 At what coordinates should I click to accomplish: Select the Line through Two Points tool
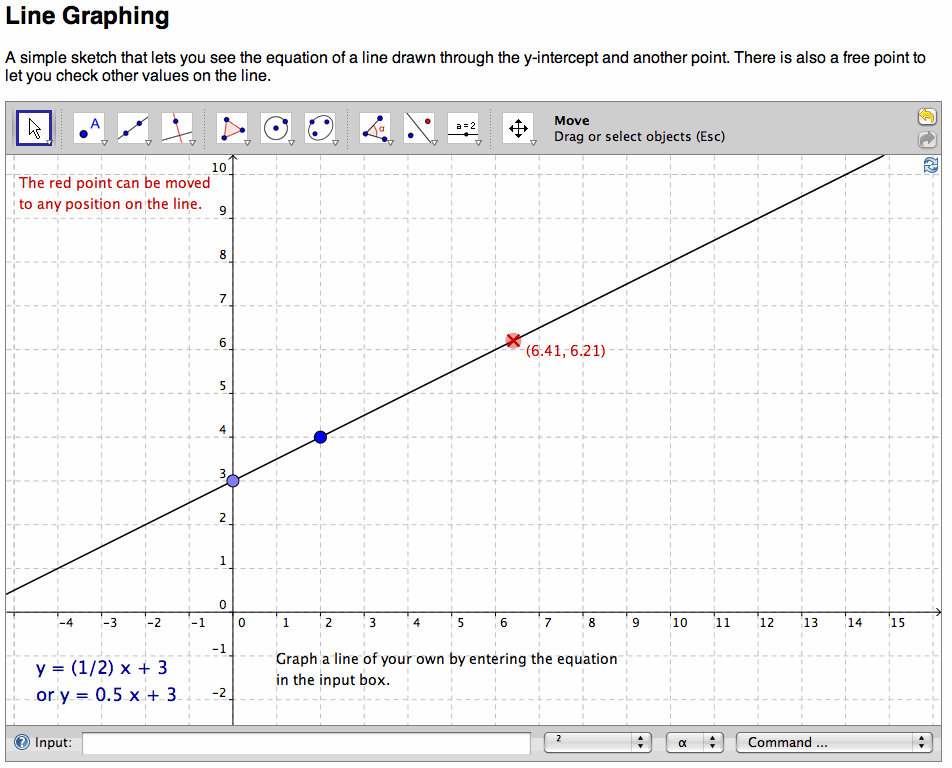[132, 127]
